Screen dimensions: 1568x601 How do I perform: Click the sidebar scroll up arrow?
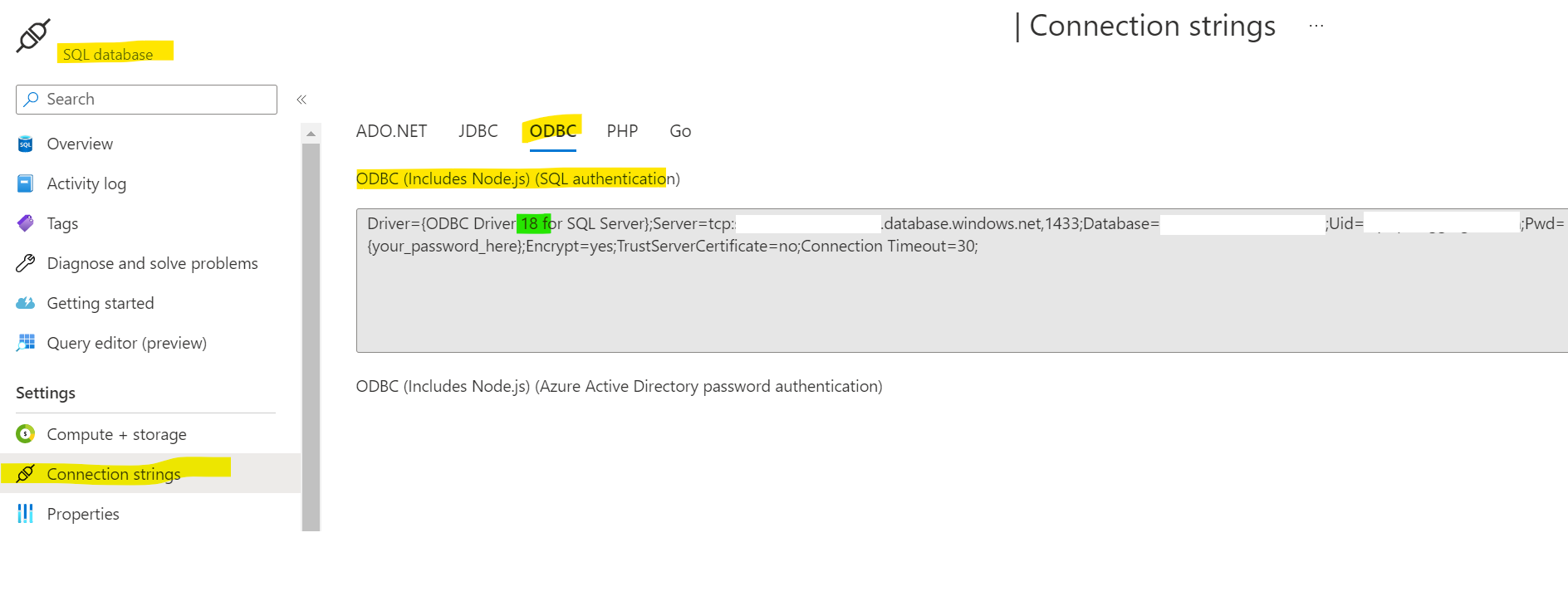point(311,134)
